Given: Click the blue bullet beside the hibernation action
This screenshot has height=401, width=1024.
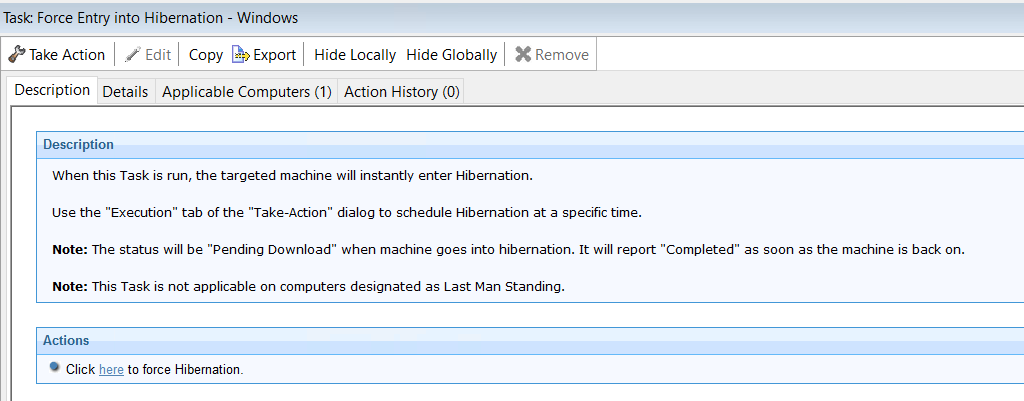Looking at the screenshot, I should [54, 368].
